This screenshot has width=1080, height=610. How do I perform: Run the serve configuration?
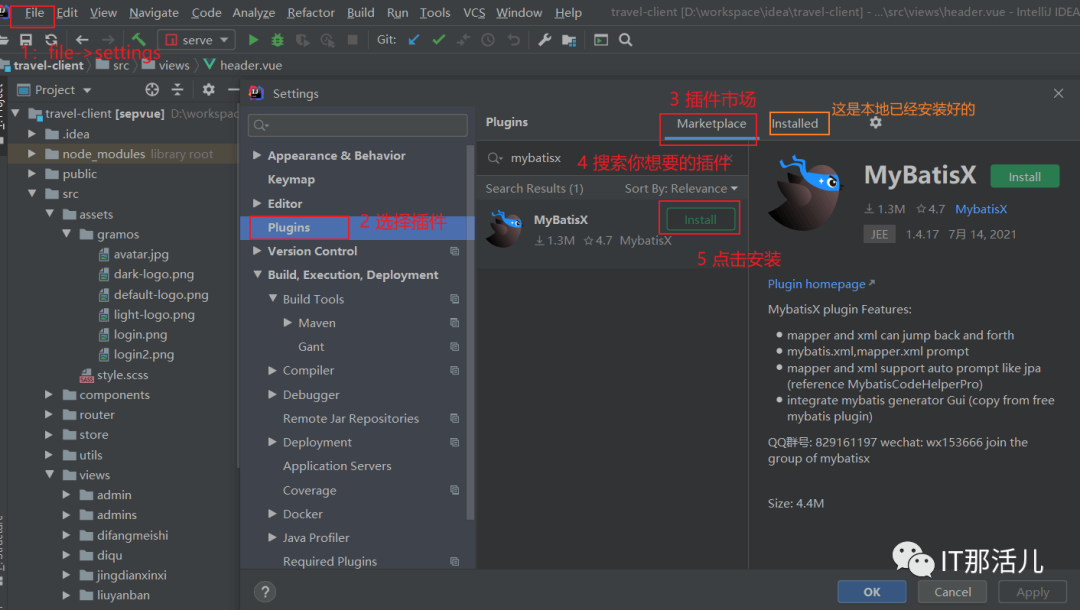click(253, 40)
